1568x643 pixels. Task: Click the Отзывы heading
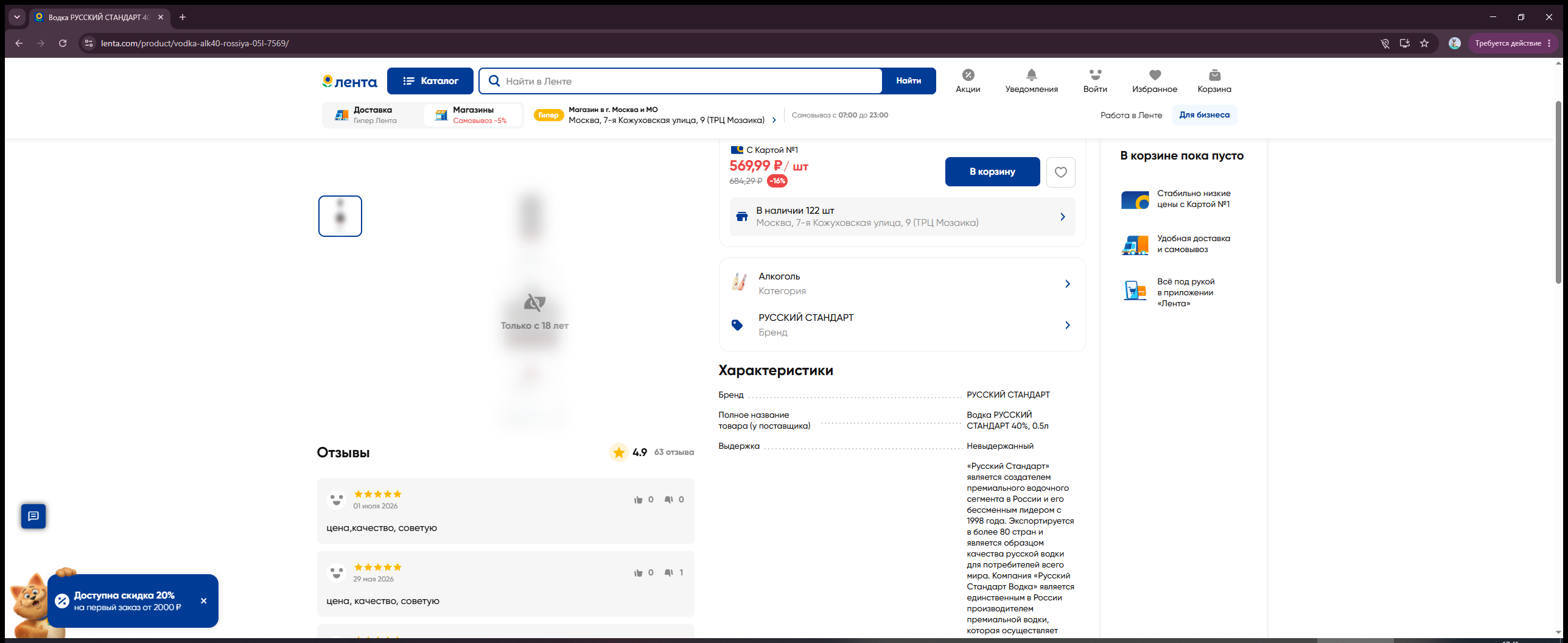(343, 452)
